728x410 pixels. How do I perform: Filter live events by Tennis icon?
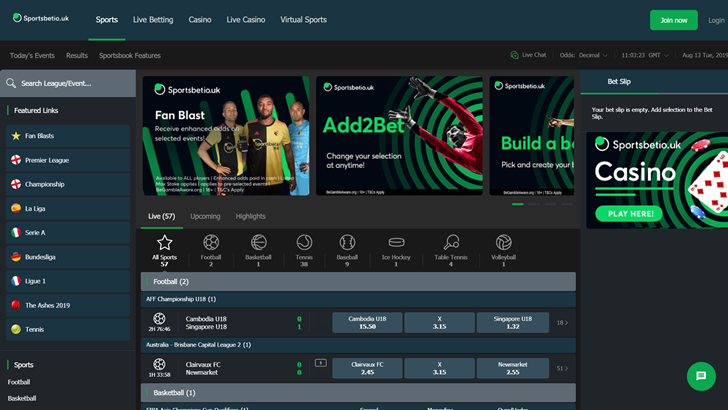coord(304,242)
